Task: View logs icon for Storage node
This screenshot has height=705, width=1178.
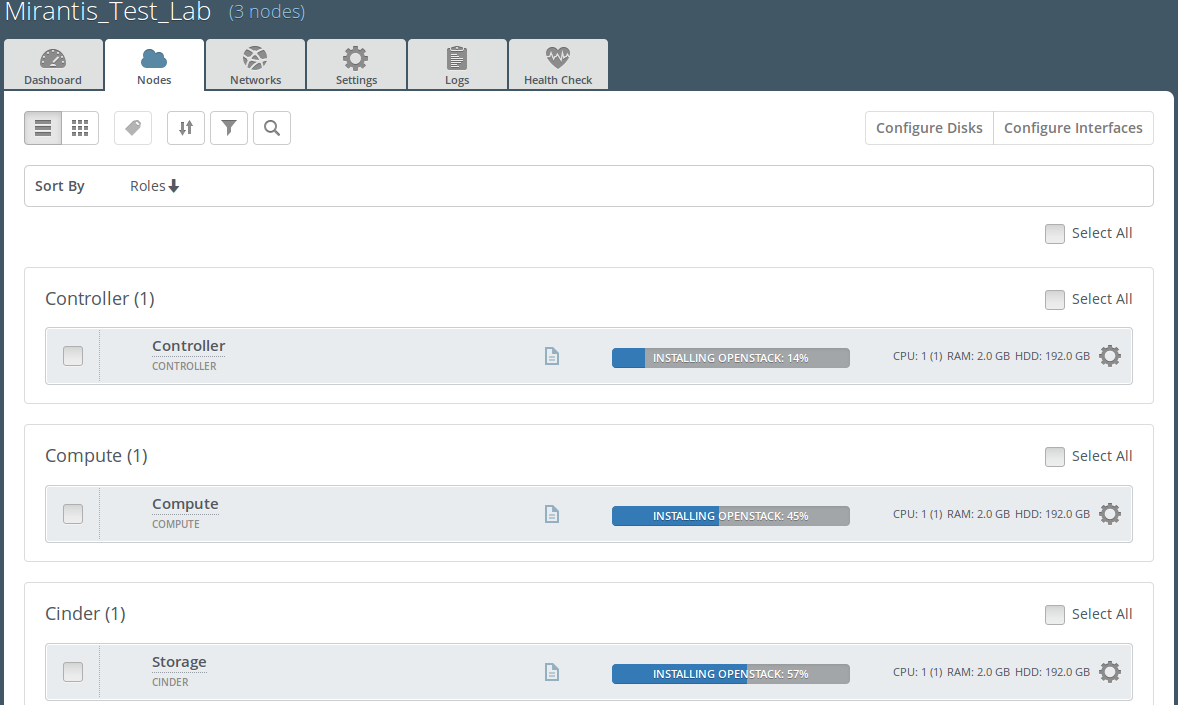Action: [x=551, y=672]
